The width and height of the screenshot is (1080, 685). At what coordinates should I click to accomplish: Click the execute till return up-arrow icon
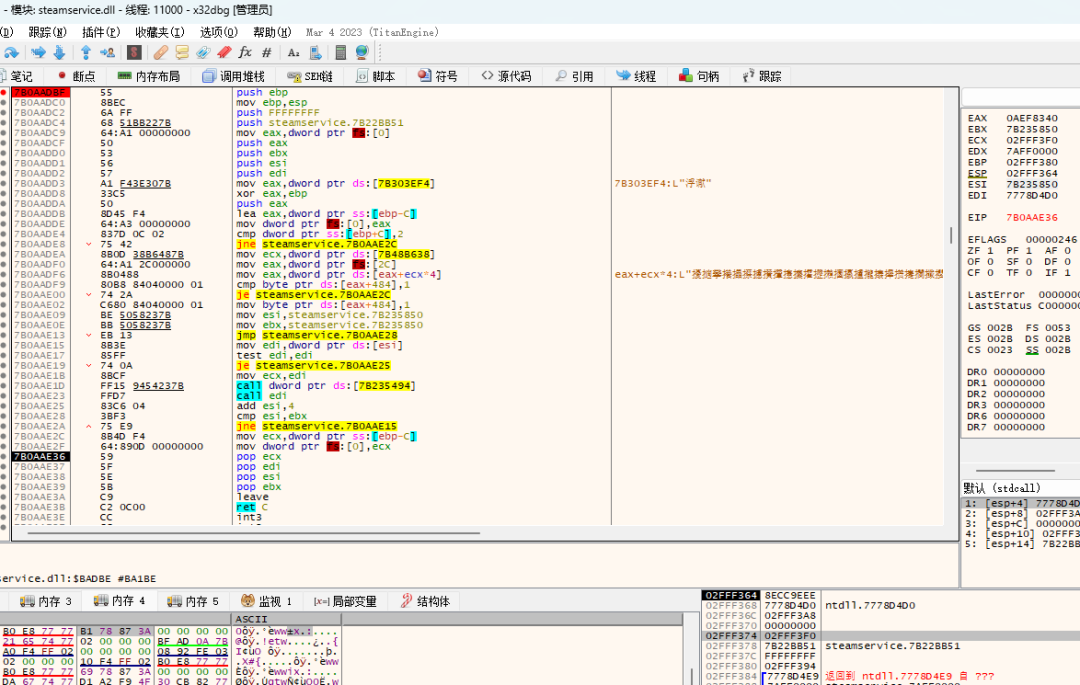(86, 52)
